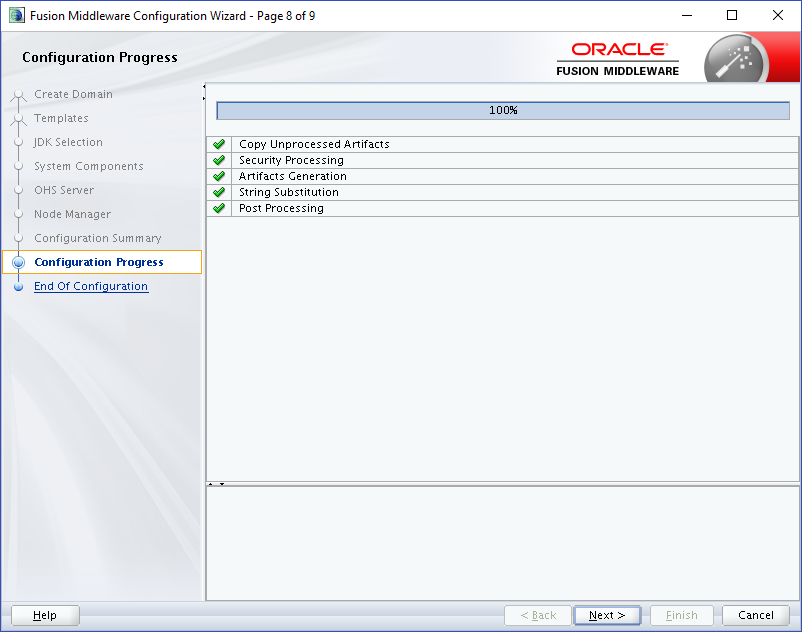Click the disabled Back button
Image resolution: width=802 pixels, height=632 pixels.
pos(538,615)
